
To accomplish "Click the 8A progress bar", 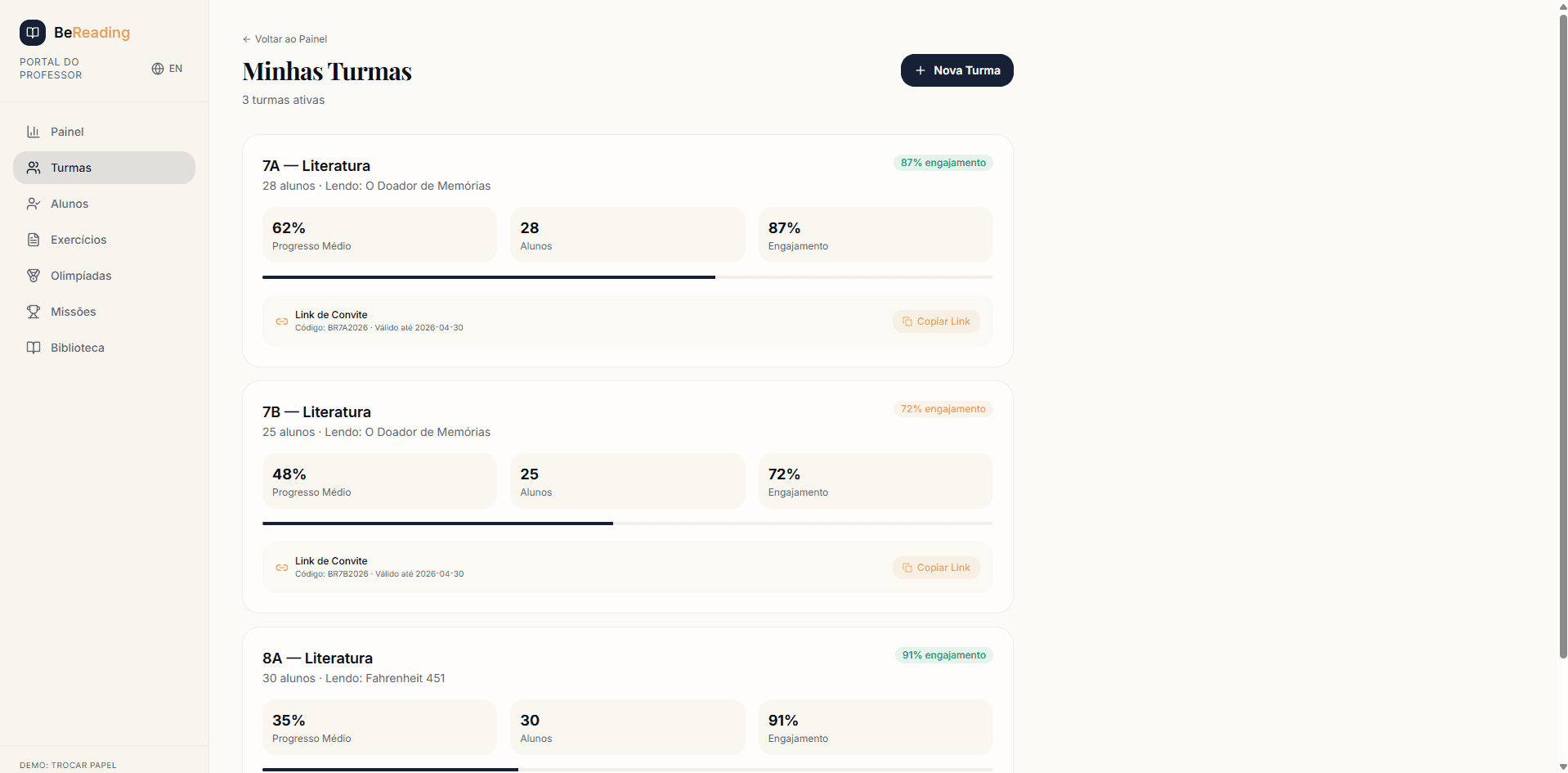I will pos(628,770).
